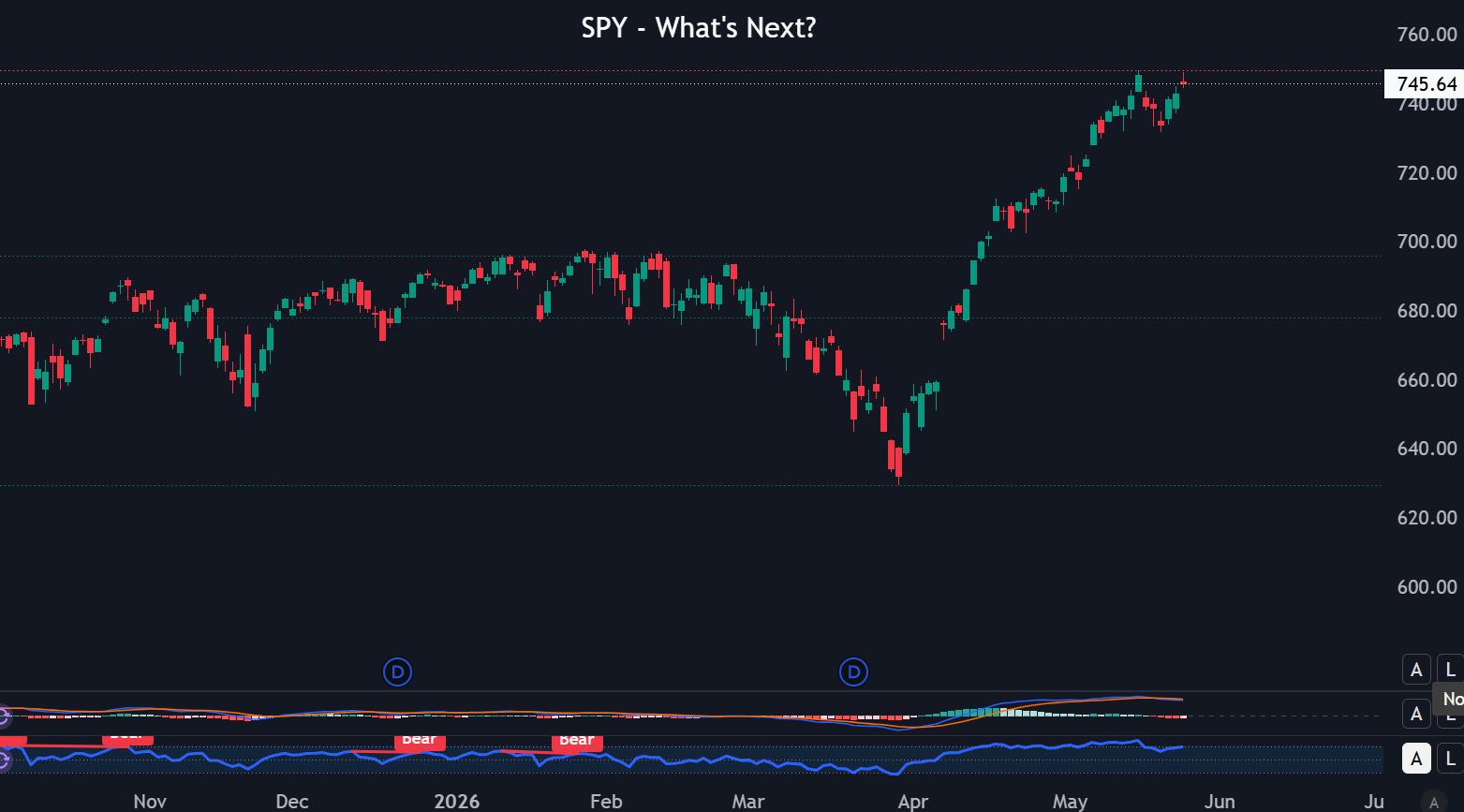Click the Jun label on the time axis

1220,802
